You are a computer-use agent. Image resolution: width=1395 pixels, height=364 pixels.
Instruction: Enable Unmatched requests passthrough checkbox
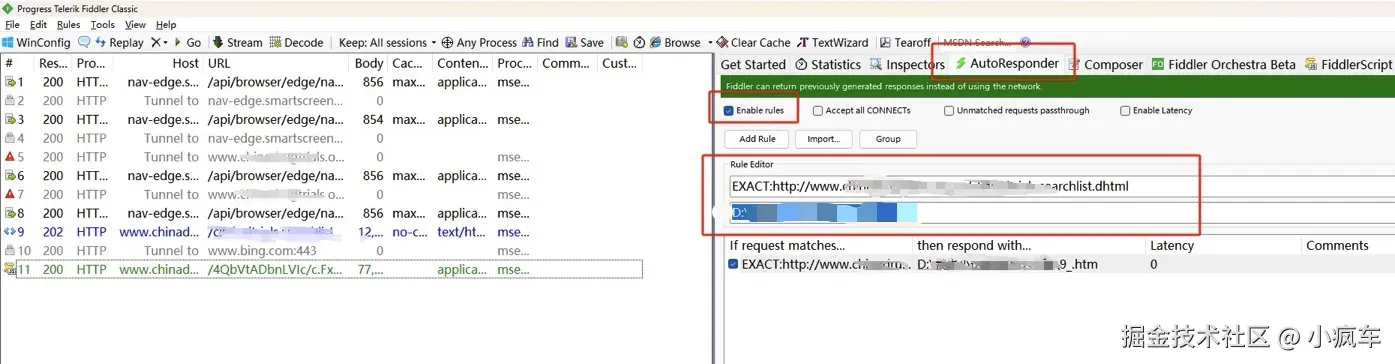tap(949, 111)
